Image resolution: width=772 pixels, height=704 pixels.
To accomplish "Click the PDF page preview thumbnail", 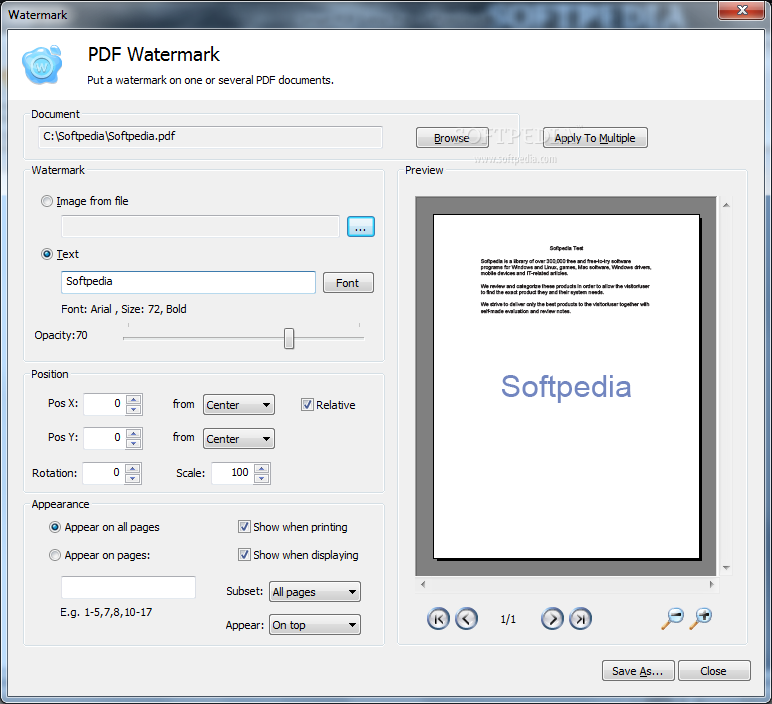I will tap(566, 386).
